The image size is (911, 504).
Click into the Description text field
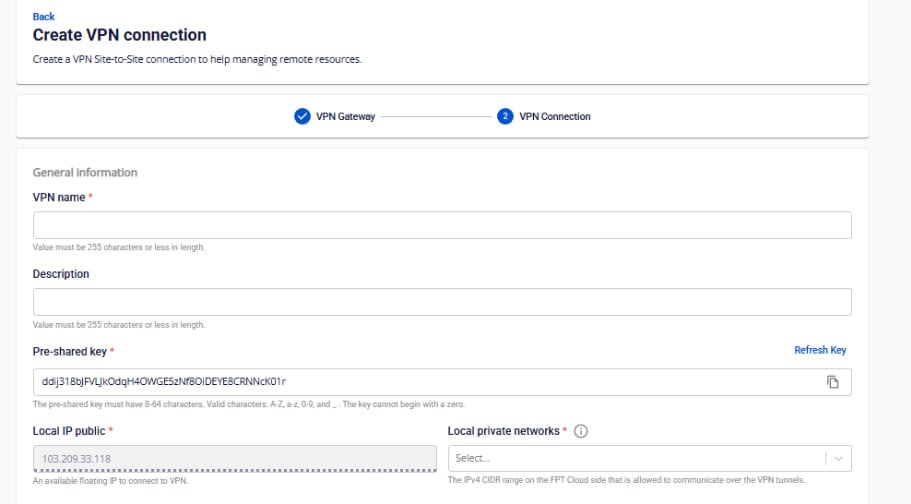(x=442, y=302)
